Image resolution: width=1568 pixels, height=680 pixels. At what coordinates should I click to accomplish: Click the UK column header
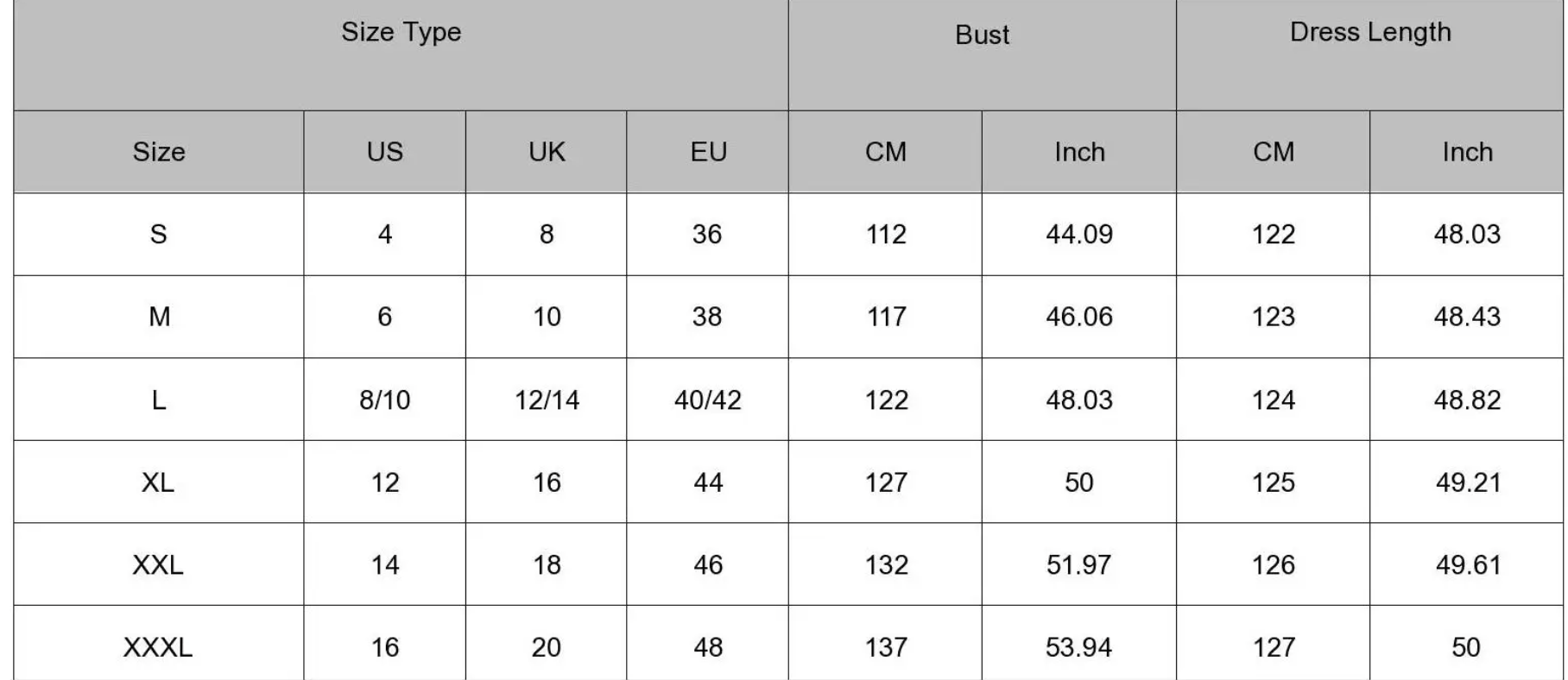(x=547, y=152)
